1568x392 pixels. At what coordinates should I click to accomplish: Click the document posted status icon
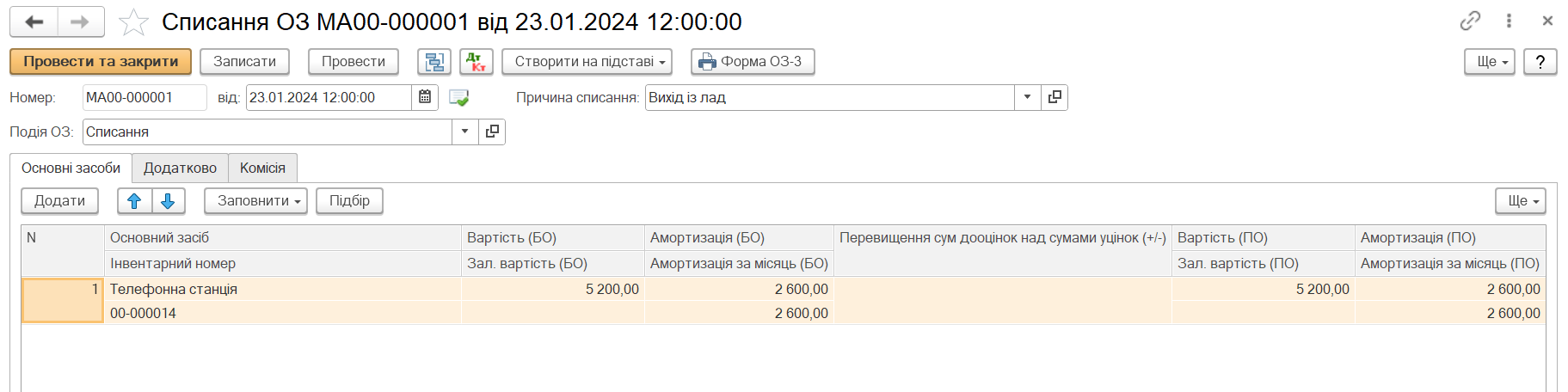coord(459,98)
